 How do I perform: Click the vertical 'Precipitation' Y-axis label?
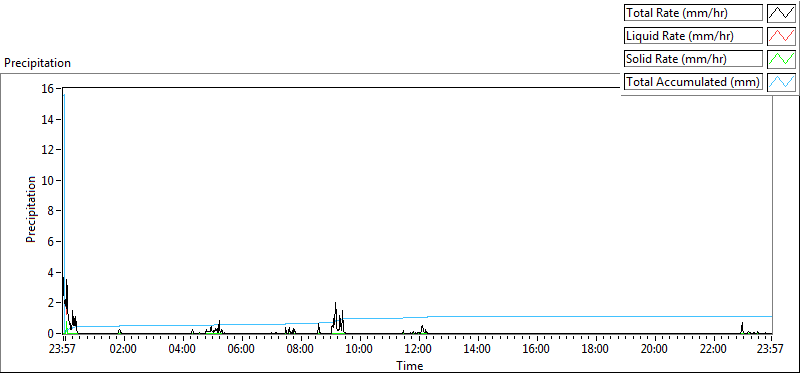click(x=31, y=210)
